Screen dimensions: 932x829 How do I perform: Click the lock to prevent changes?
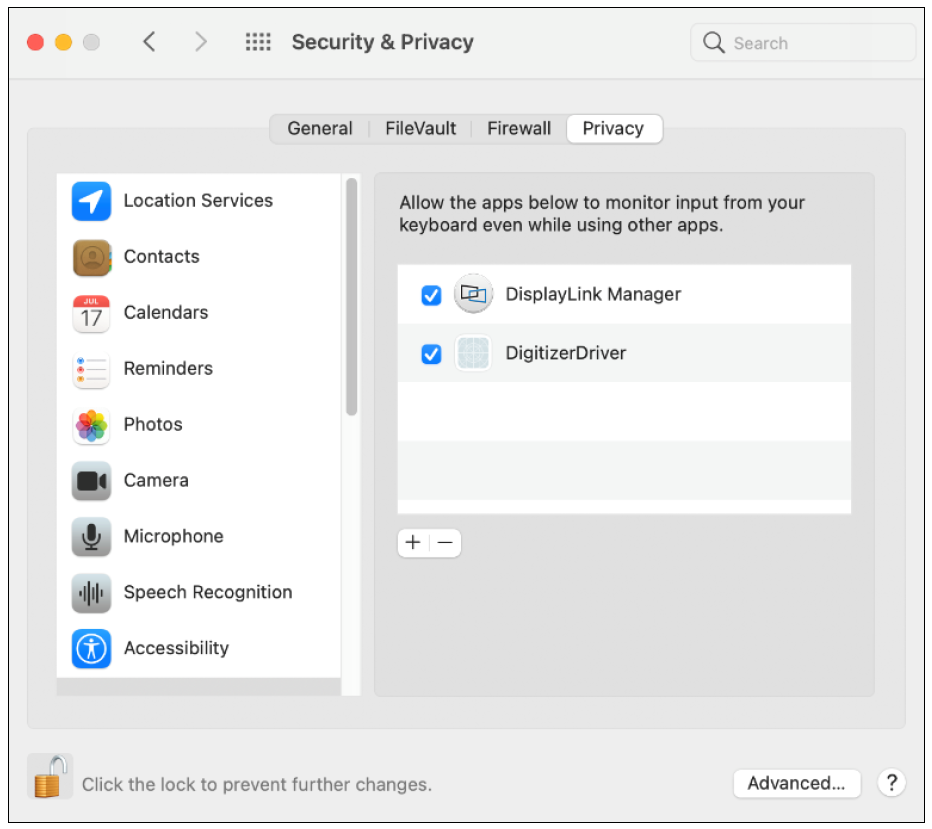click(x=49, y=776)
